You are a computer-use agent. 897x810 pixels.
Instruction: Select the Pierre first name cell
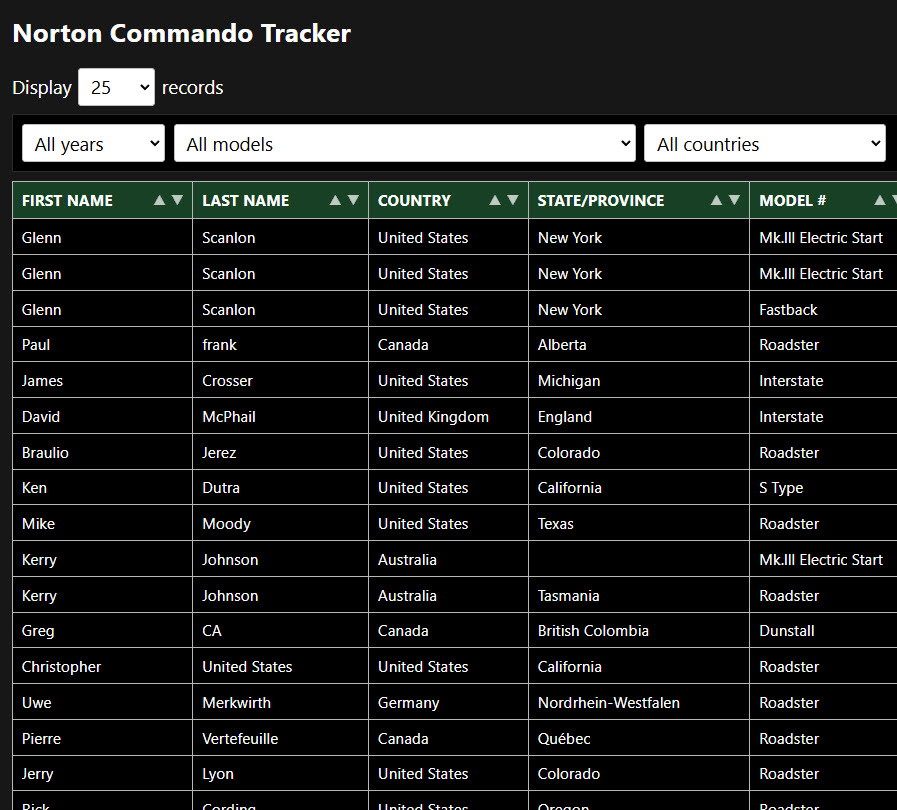pos(102,738)
